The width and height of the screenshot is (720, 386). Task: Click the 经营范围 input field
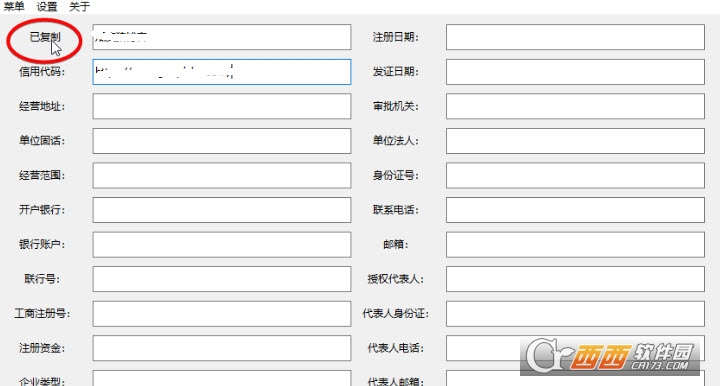(222, 175)
